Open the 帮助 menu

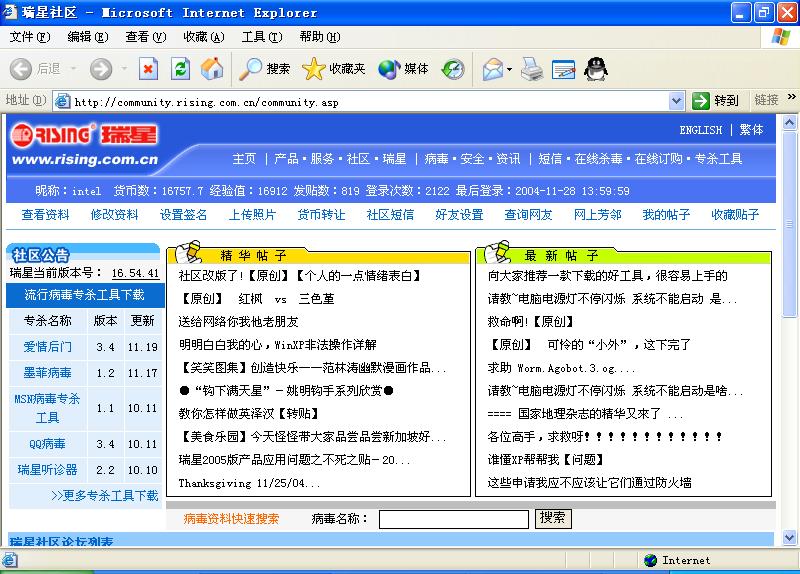click(320, 37)
